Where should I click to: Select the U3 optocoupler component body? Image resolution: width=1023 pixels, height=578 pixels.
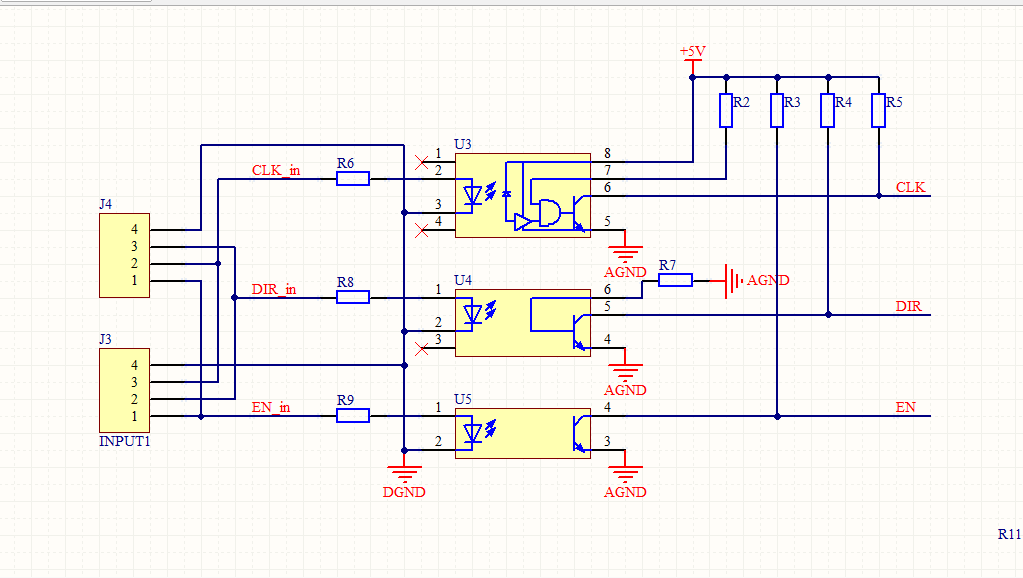coord(523,196)
